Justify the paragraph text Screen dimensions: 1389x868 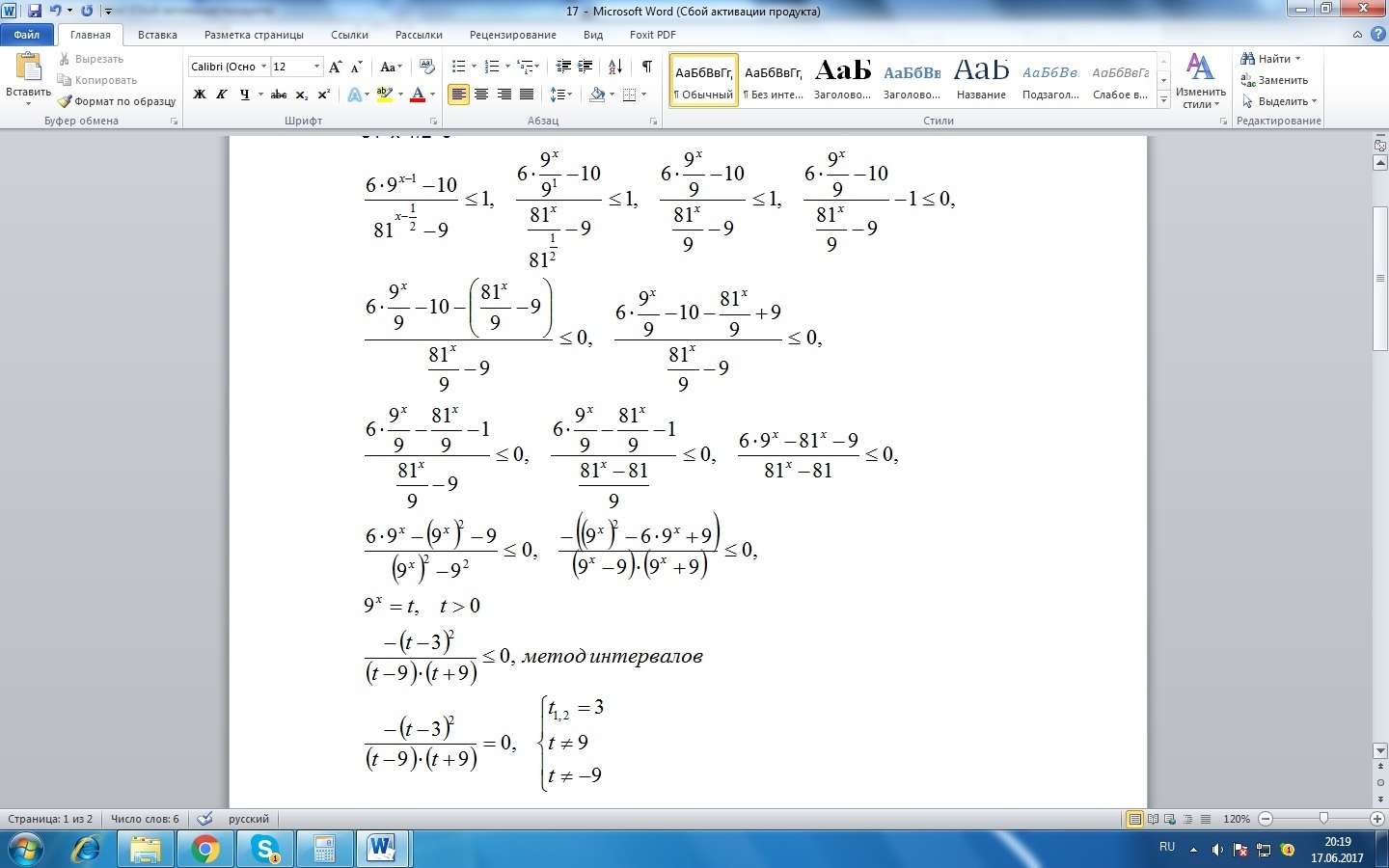click(527, 95)
